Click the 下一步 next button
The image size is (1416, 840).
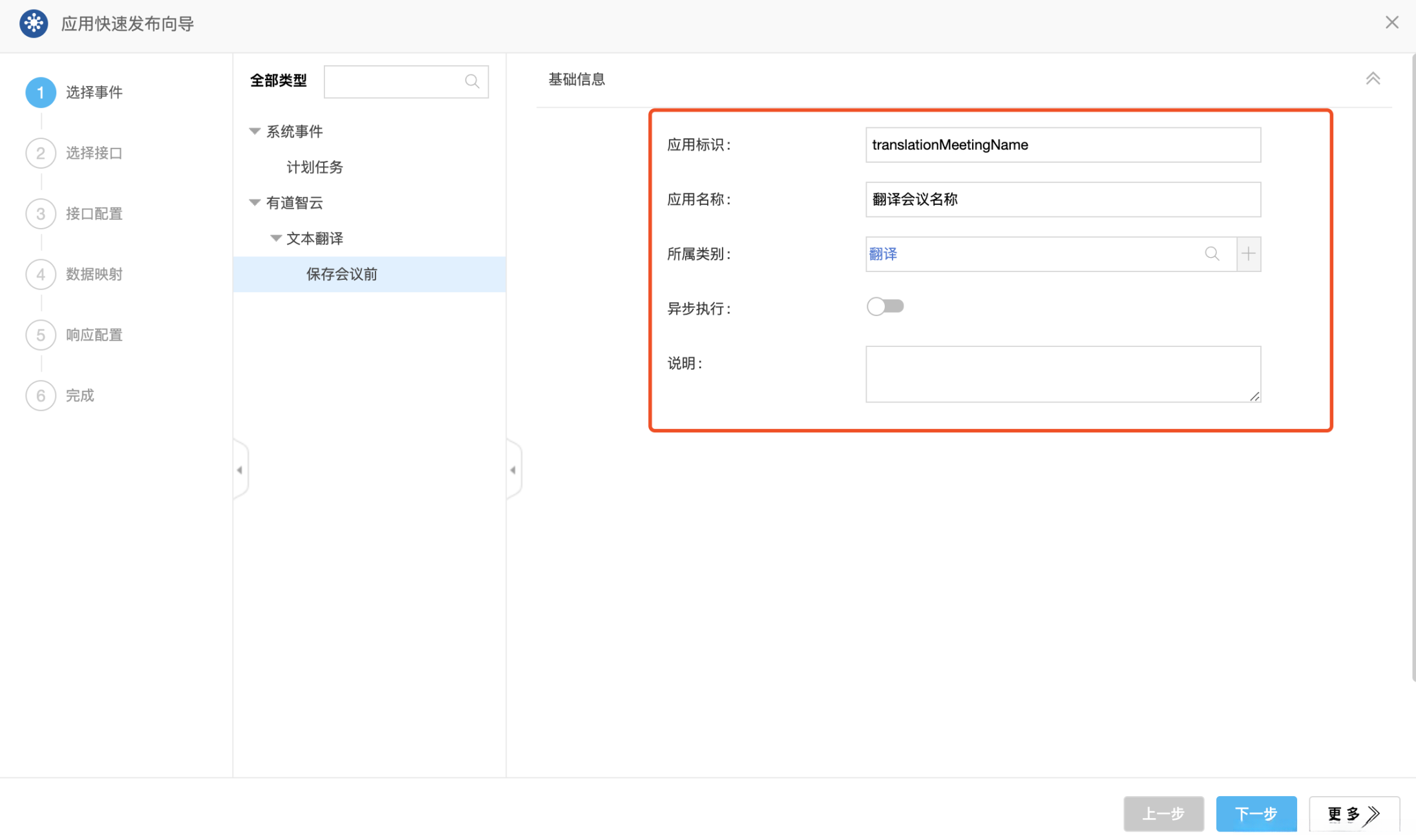pyautogui.click(x=1256, y=813)
